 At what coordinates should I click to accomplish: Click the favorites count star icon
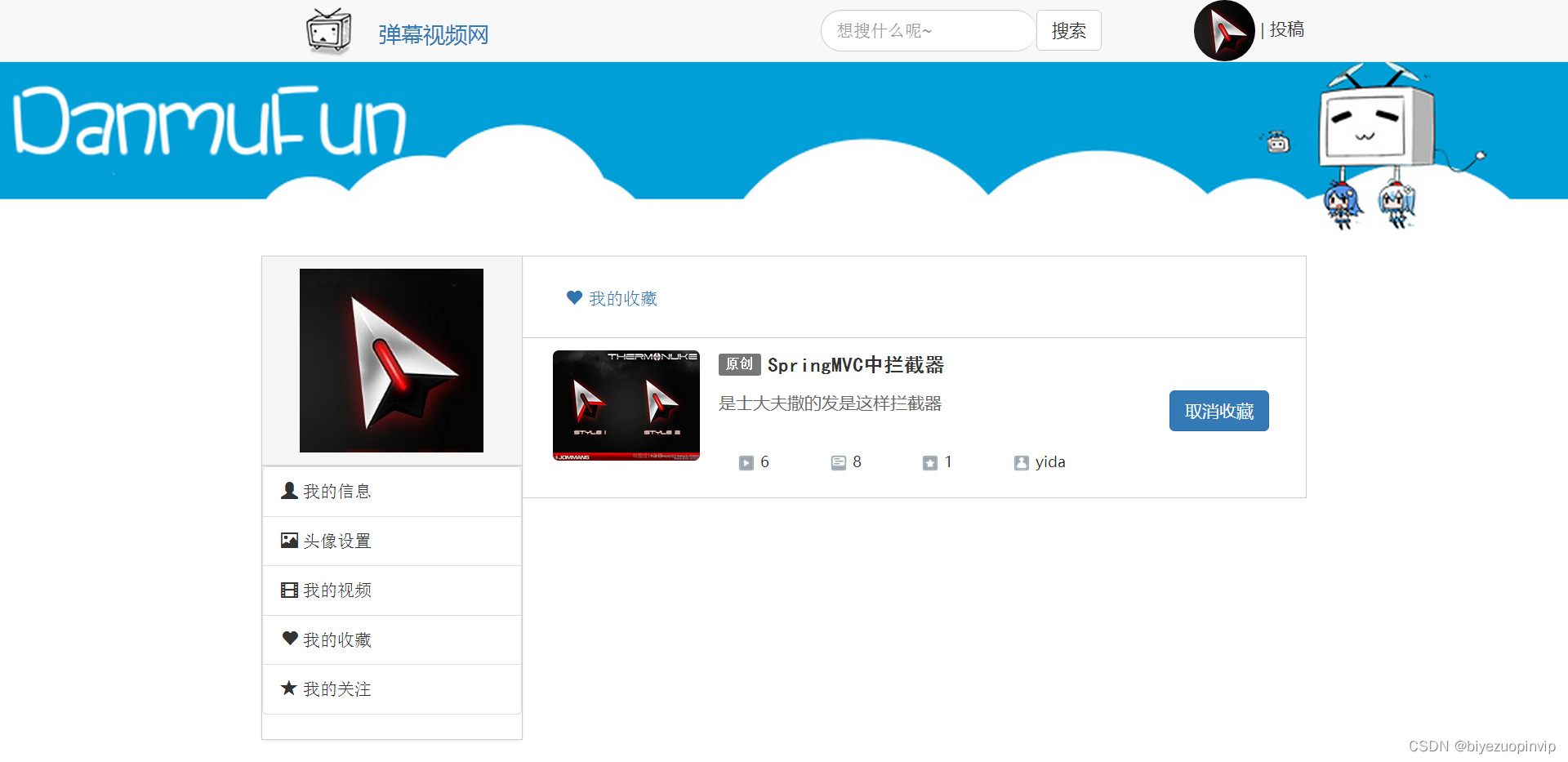point(930,463)
